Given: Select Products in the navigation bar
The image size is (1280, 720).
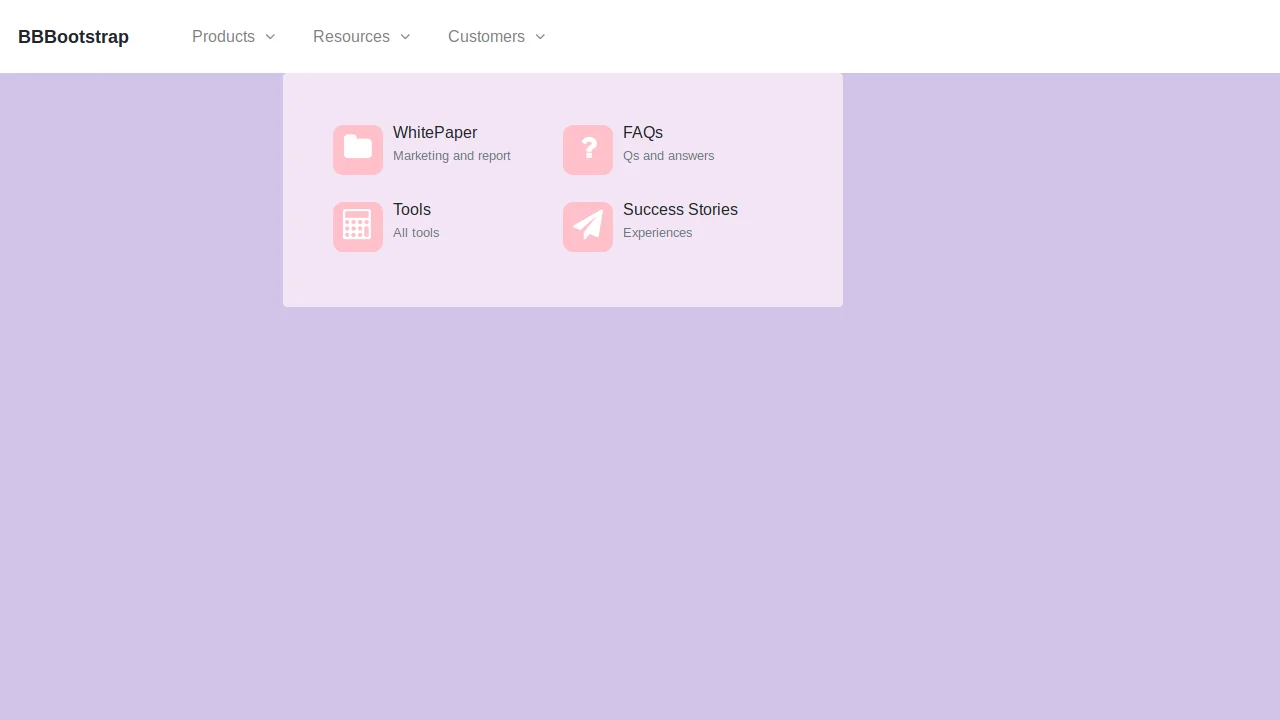Looking at the screenshot, I should pyautogui.click(x=223, y=37).
